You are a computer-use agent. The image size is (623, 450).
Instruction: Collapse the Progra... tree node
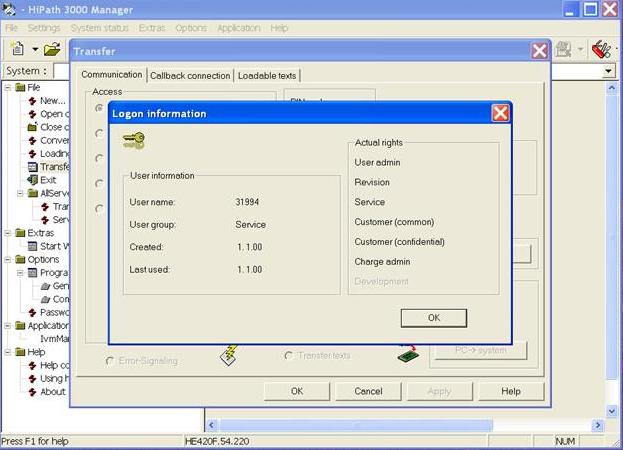pyautogui.click(x=20, y=273)
